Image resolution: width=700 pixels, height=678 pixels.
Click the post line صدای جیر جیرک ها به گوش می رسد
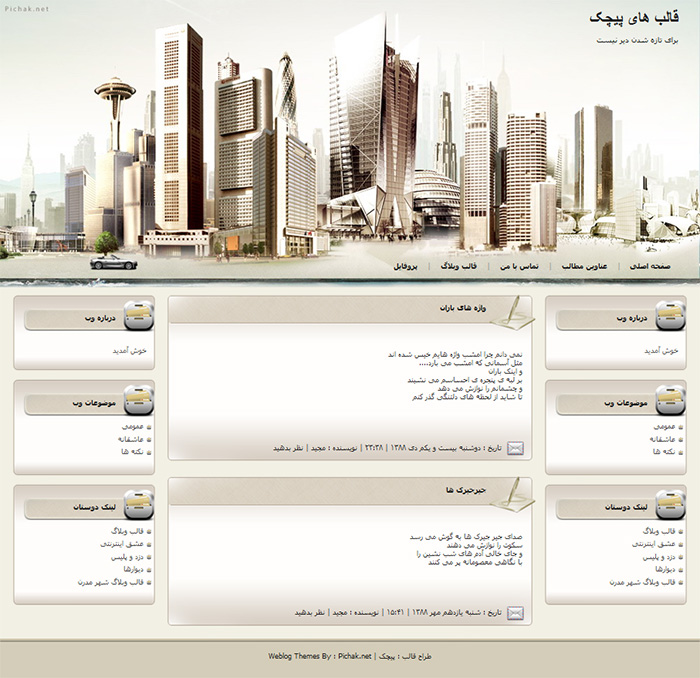pyautogui.click(x=466, y=537)
